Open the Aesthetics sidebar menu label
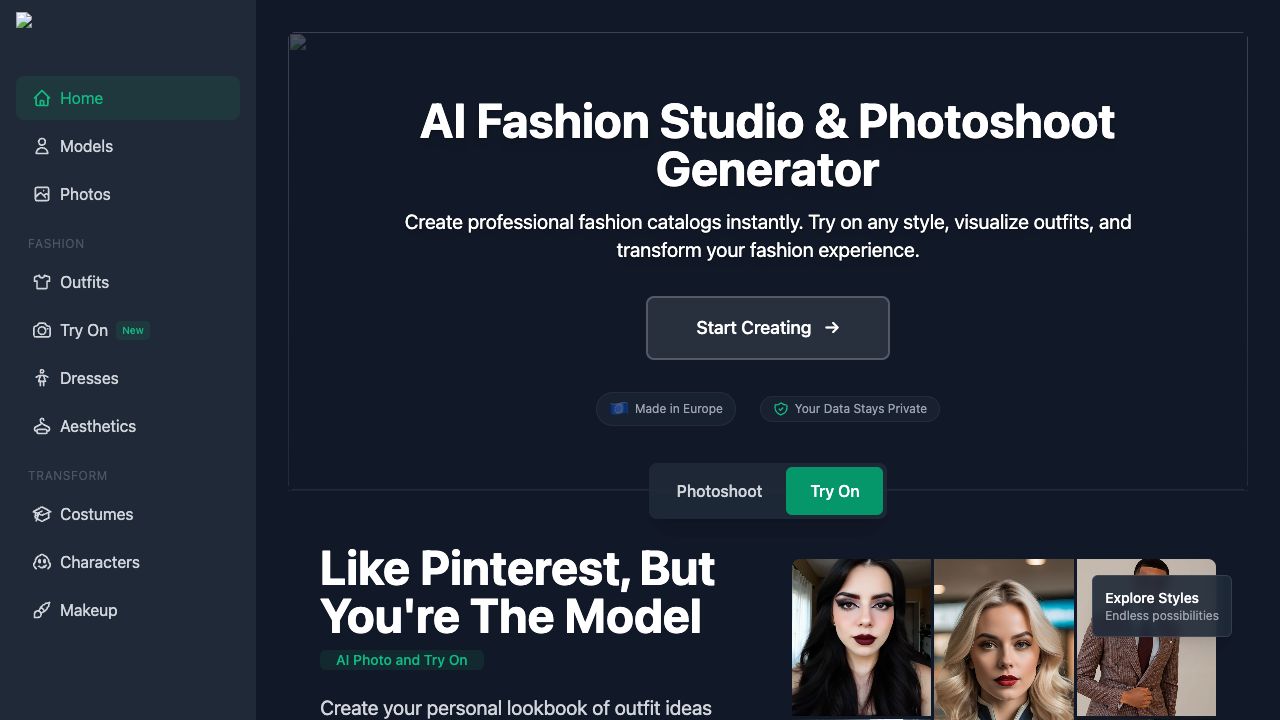Image resolution: width=1280 pixels, height=720 pixels. [x=98, y=426]
